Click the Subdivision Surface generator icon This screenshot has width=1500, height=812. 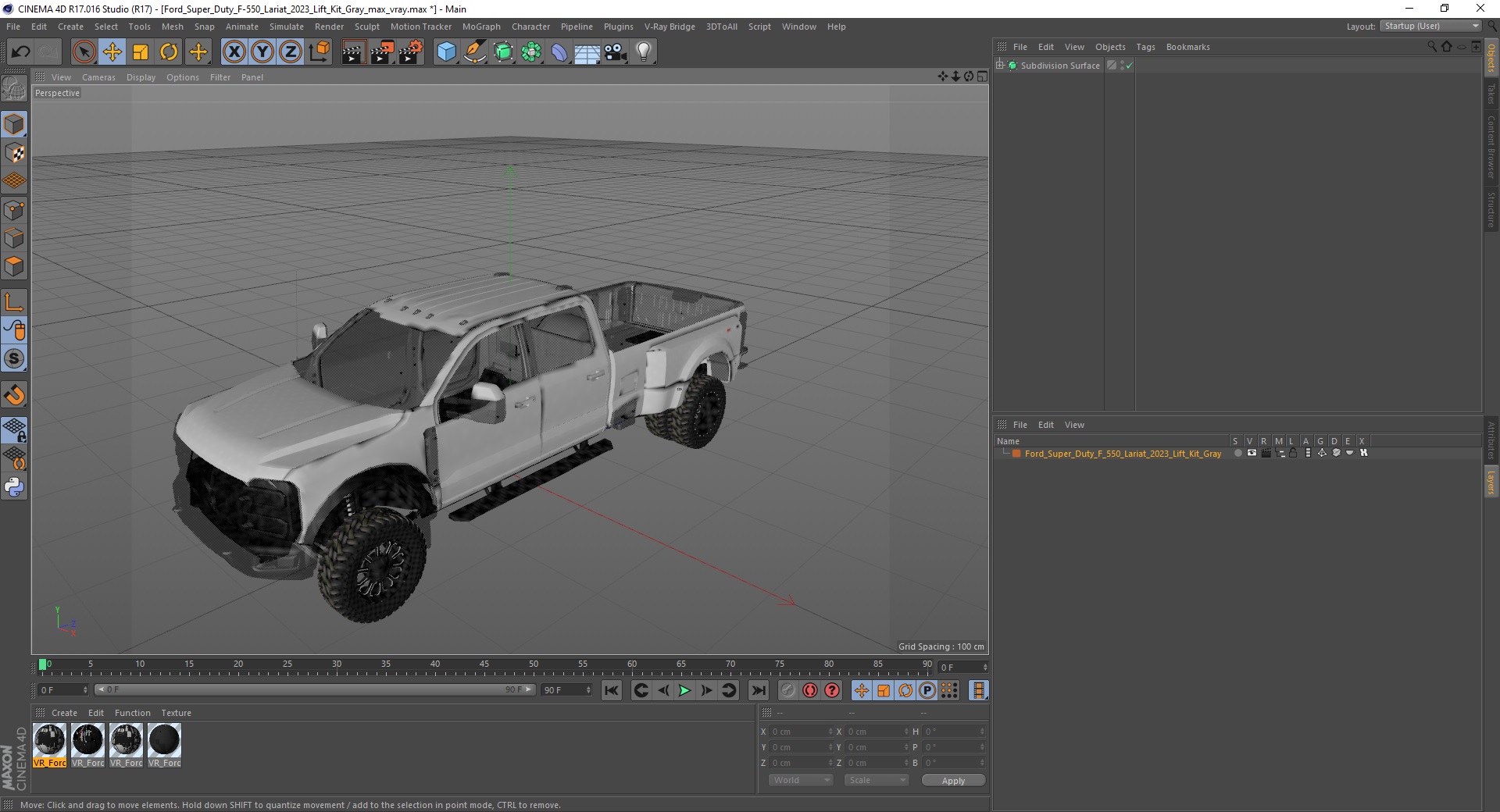(503, 52)
